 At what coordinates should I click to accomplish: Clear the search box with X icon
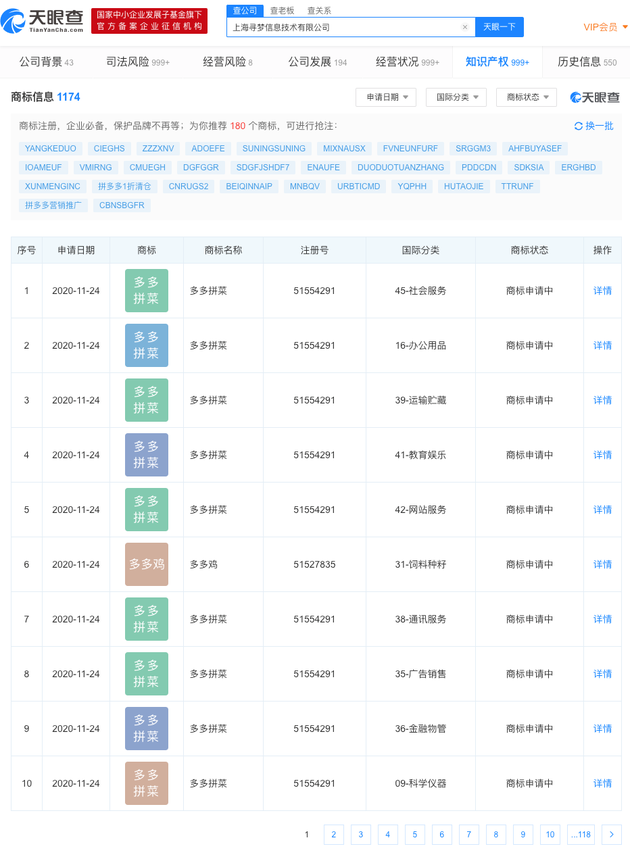pyautogui.click(x=465, y=27)
